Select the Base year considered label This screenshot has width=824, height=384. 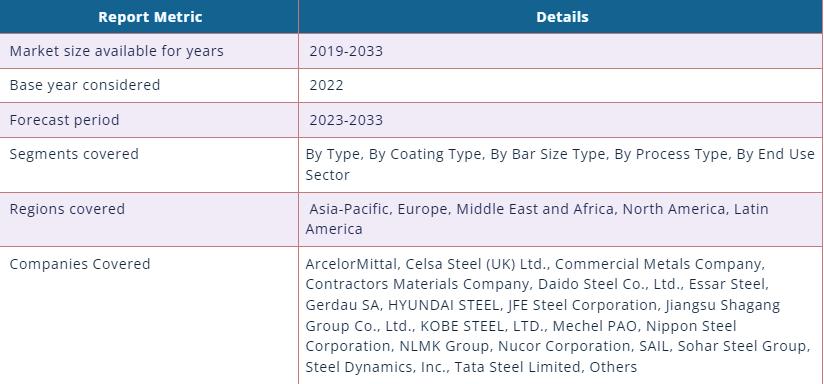(x=85, y=85)
